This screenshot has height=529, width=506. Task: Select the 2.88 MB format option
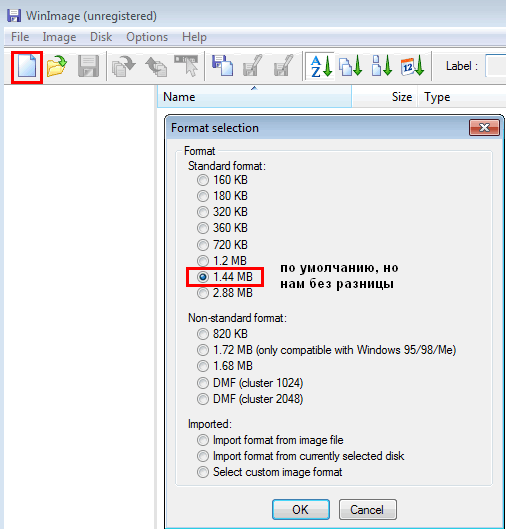point(225,293)
